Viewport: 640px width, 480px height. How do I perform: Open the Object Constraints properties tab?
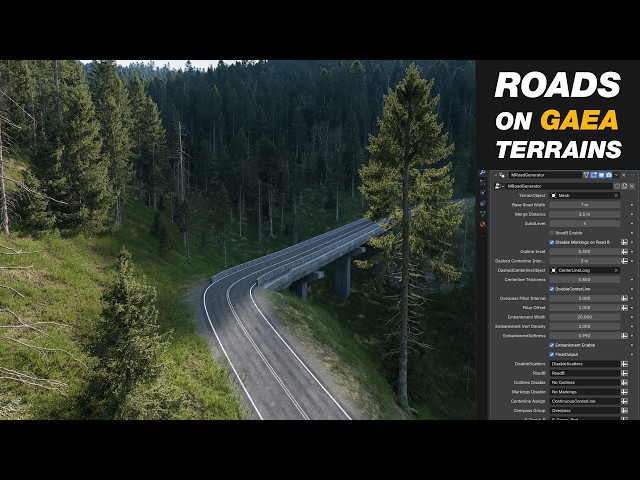[x=483, y=203]
